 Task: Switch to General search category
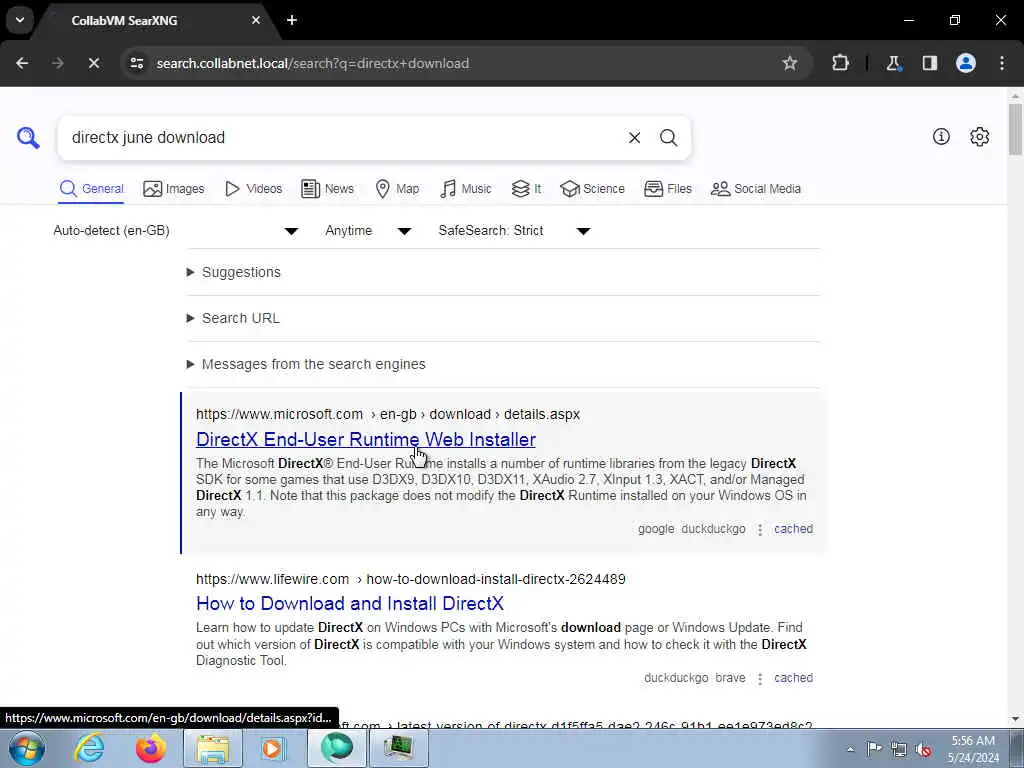(91, 189)
